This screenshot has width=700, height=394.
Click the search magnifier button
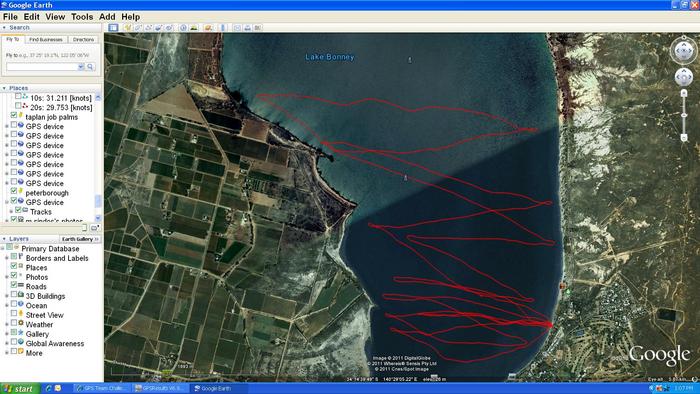[90, 67]
